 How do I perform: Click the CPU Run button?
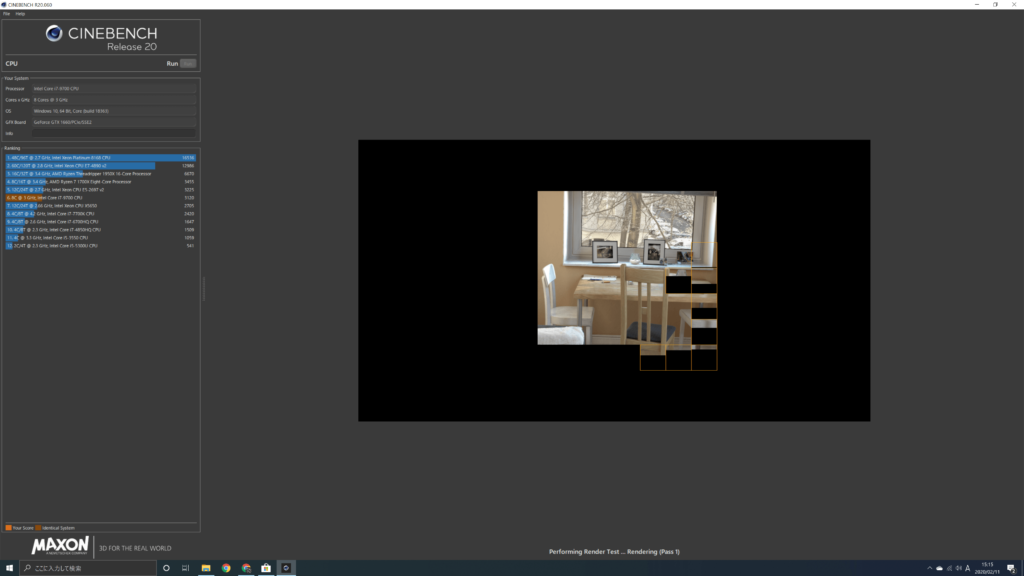tap(188, 63)
